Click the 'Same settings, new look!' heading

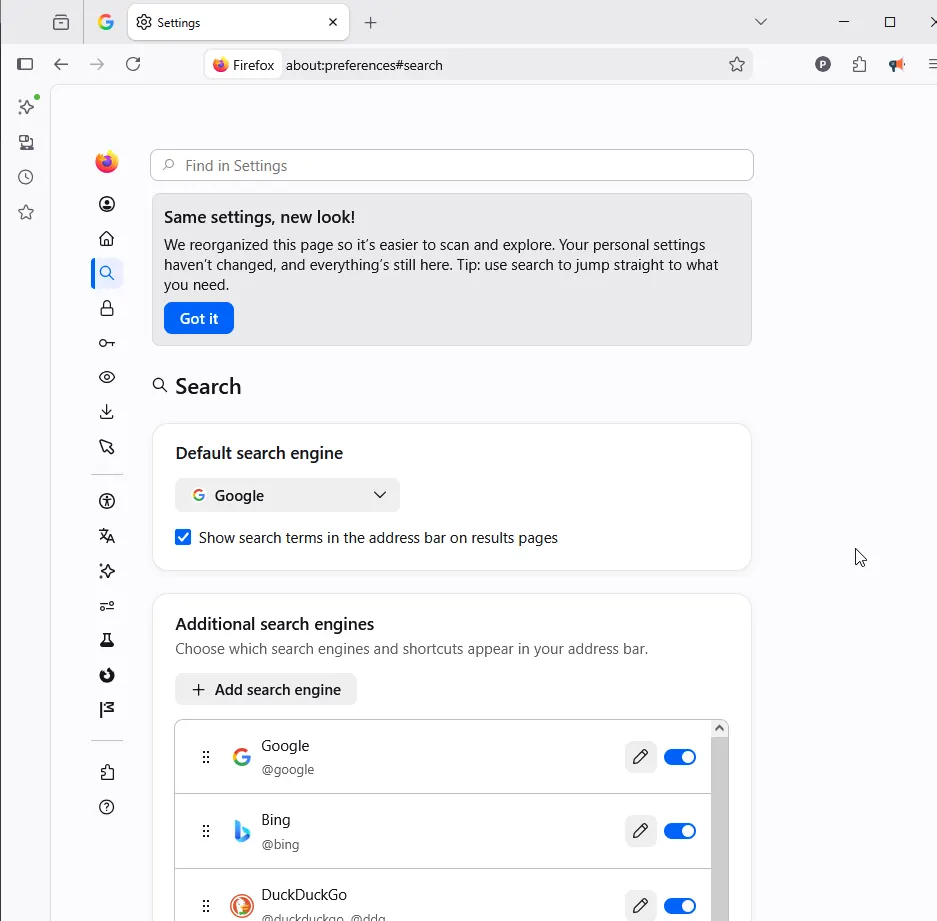tap(259, 217)
